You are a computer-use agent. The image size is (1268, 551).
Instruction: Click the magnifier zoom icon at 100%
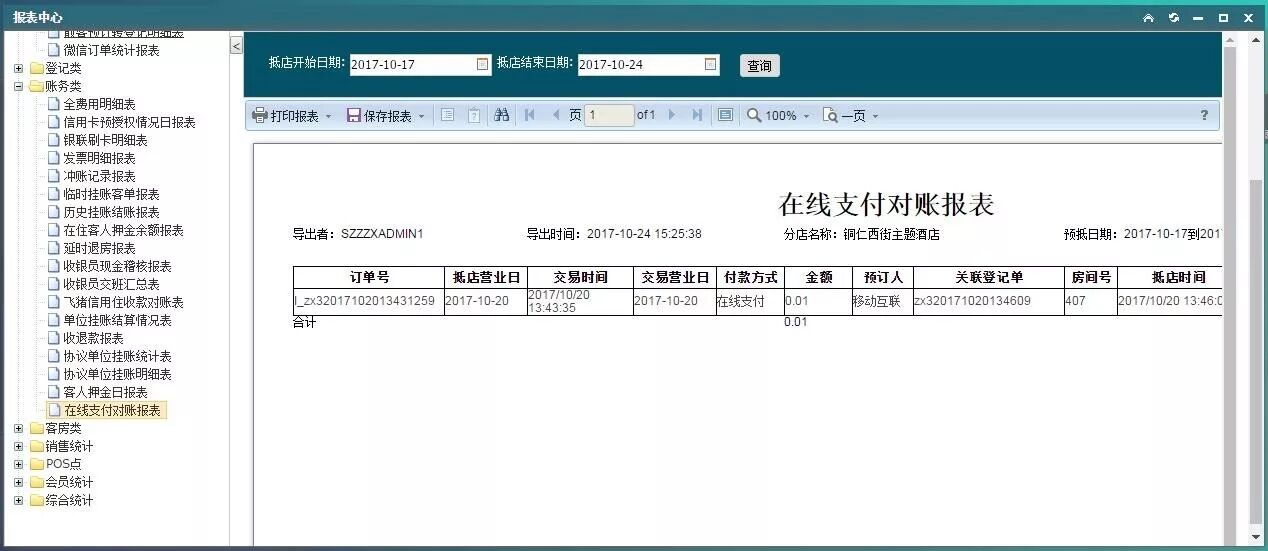[x=754, y=115]
